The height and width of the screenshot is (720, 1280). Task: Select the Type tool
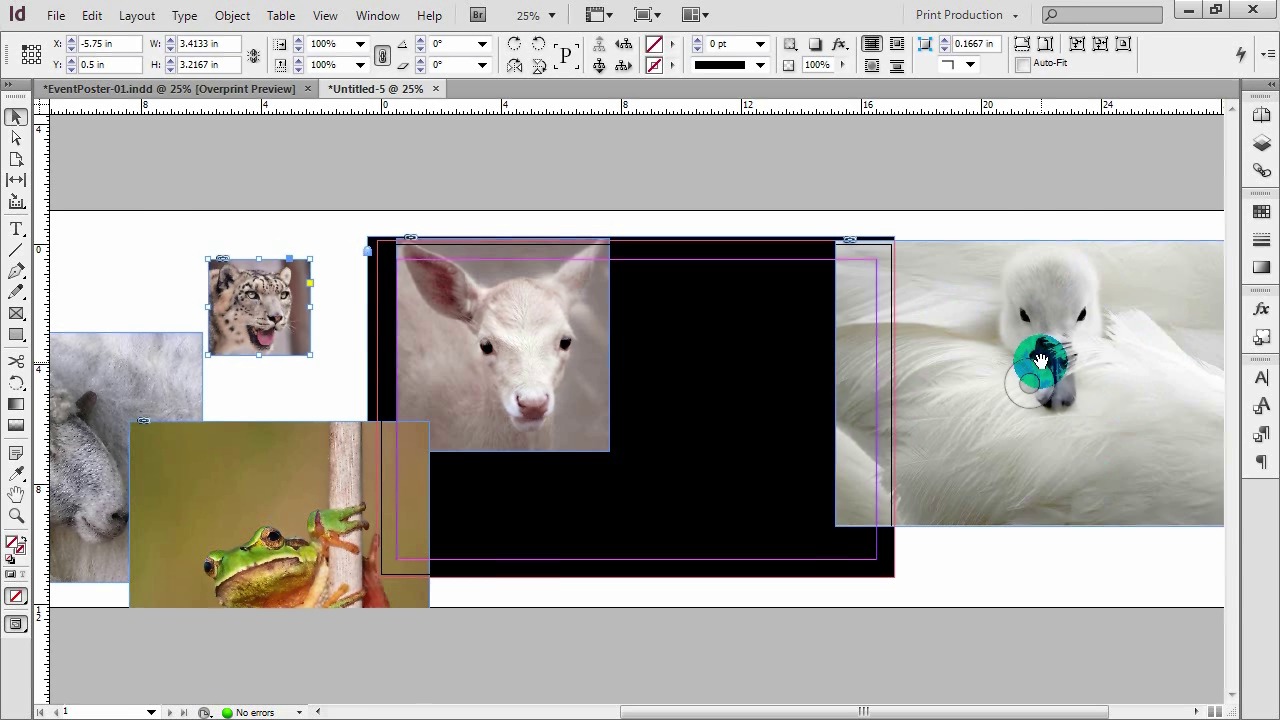16,229
